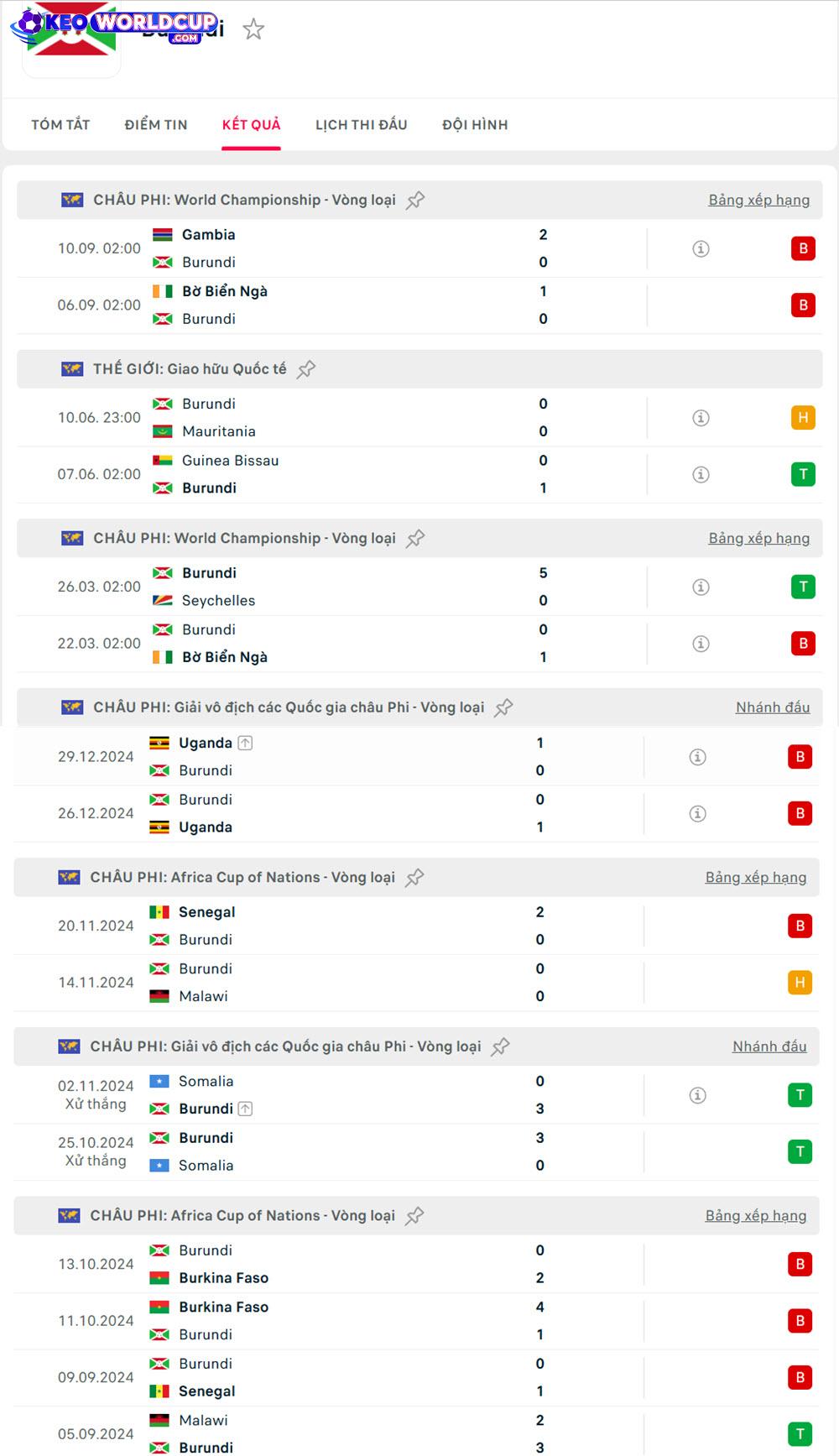839x1456 pixels.
Task: Click info icon for 29.12.2024 Uganda match
Action: coord(697,757)
